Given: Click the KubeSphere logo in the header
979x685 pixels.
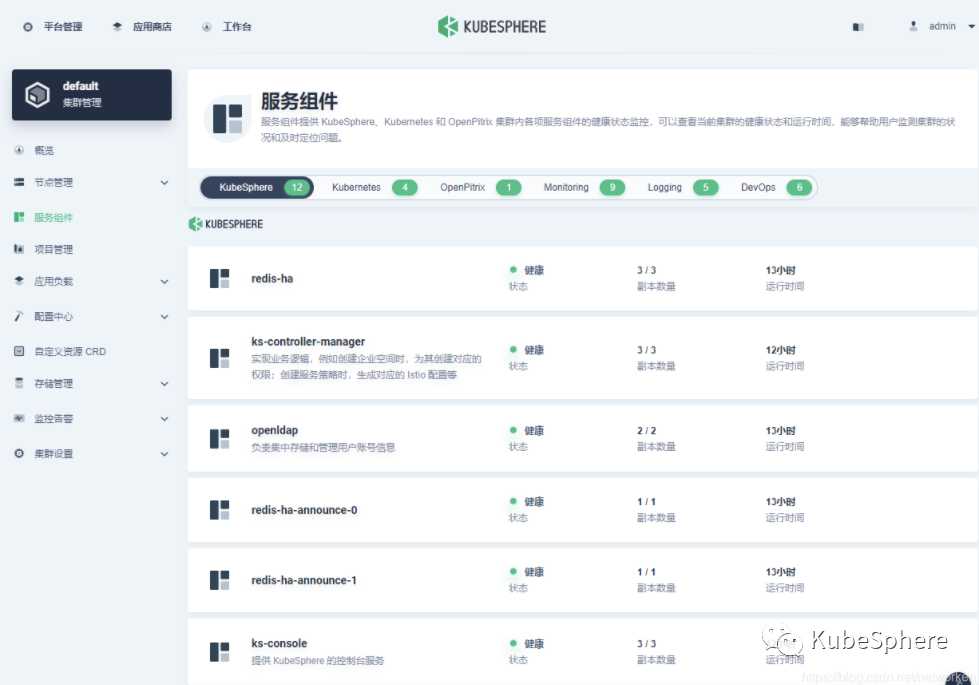Looking at the screenshot, I should pyautogui.click(x=490, y=26).
